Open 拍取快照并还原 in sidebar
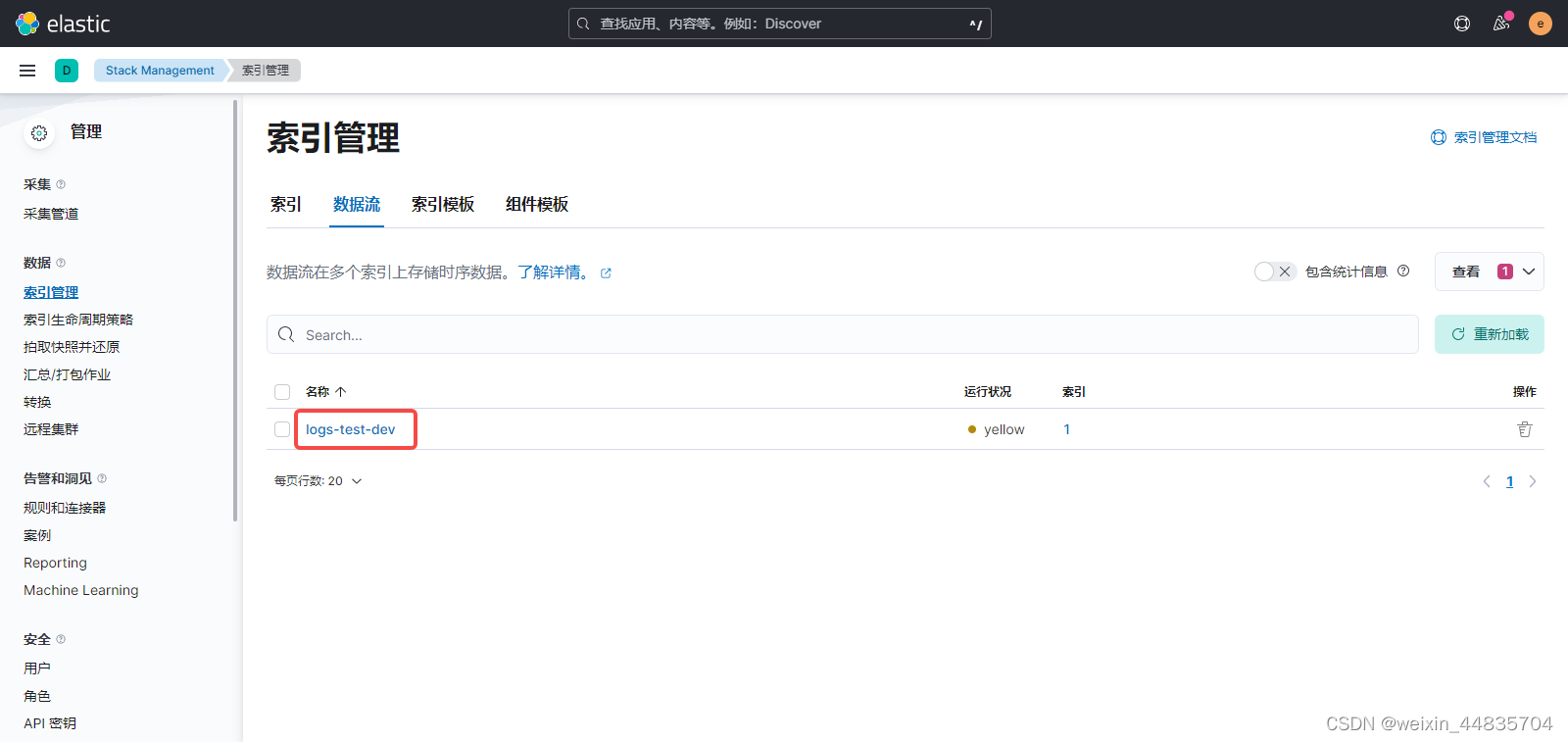 [x=72, y=347]
